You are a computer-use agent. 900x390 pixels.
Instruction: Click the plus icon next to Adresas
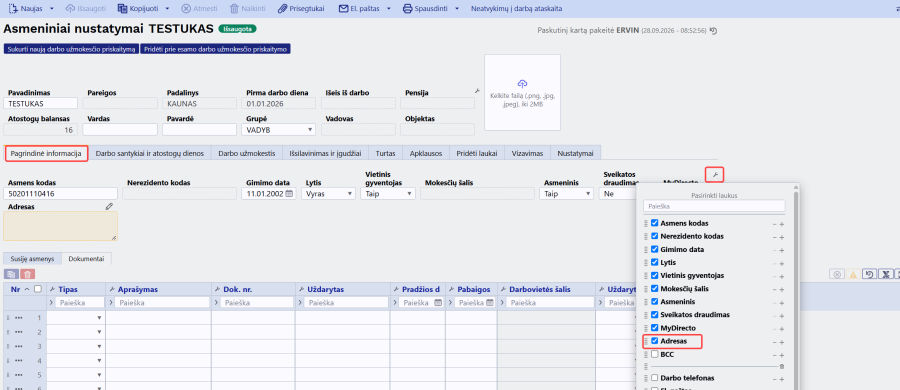(782, 342)
